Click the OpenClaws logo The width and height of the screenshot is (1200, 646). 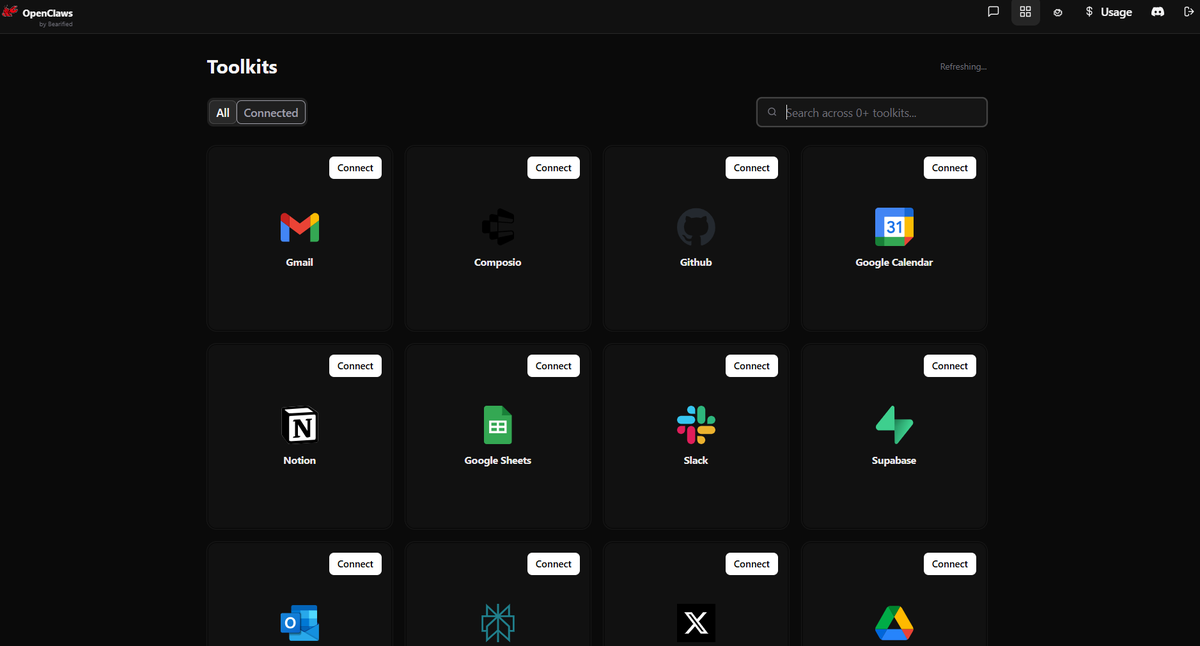[37, 15]
